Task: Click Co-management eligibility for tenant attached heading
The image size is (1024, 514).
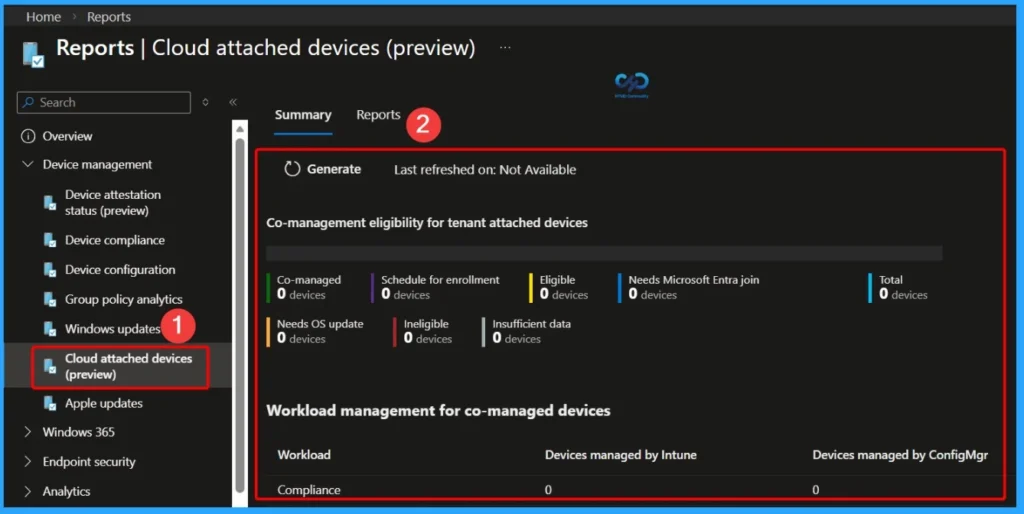Action: click(x=427, y=223)
